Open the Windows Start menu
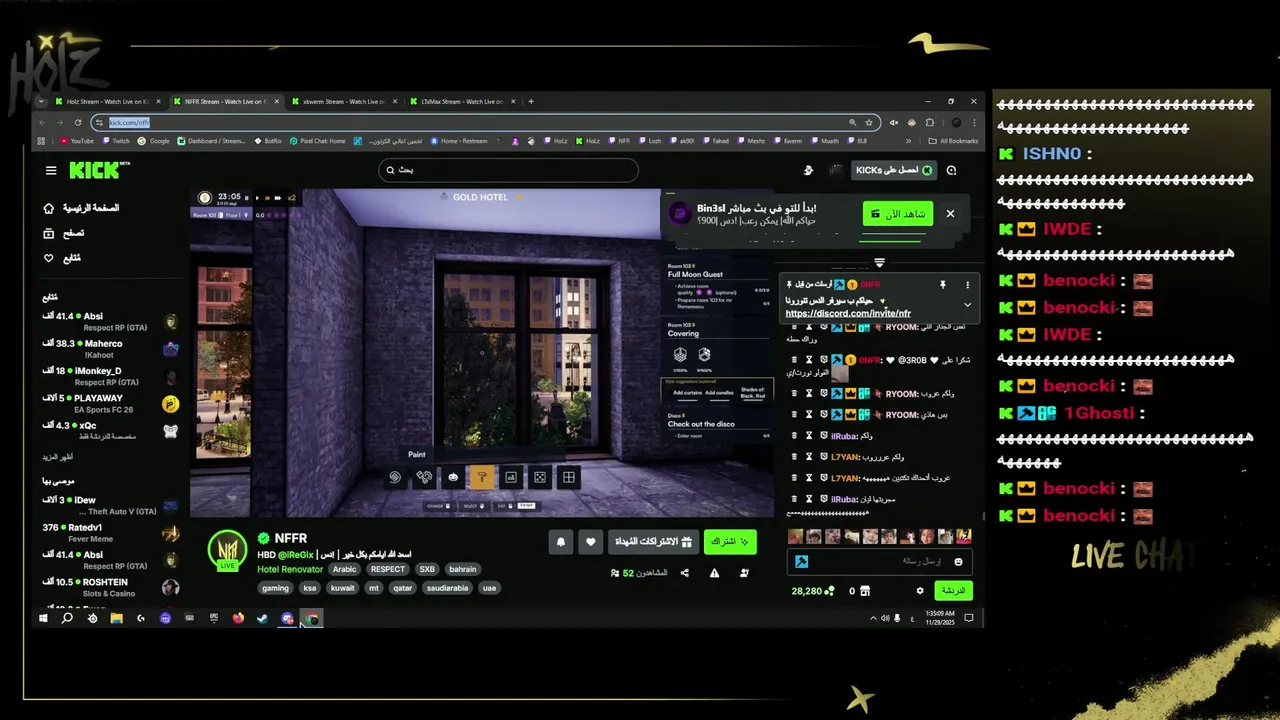Screen dimensions: 1280x720 tap(43, 618)
